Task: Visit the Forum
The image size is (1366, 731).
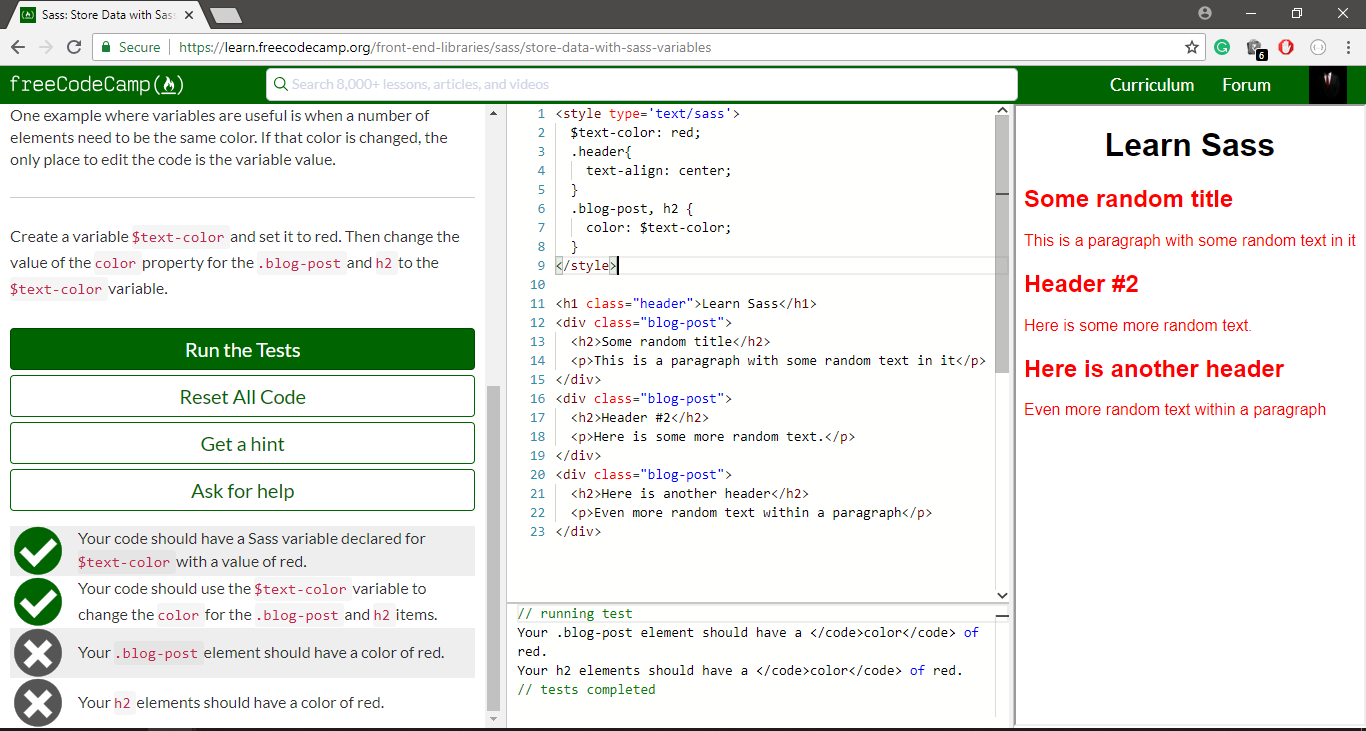Action: click(1245, 85)
